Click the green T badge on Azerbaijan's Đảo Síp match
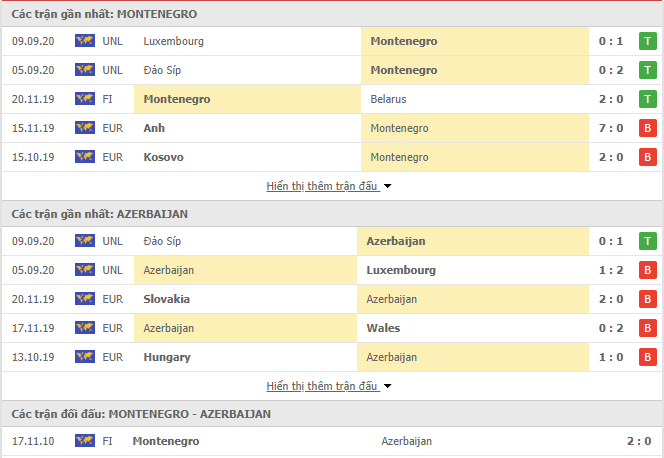The height and width of the screenshot is (458, 664). [647, 241]
